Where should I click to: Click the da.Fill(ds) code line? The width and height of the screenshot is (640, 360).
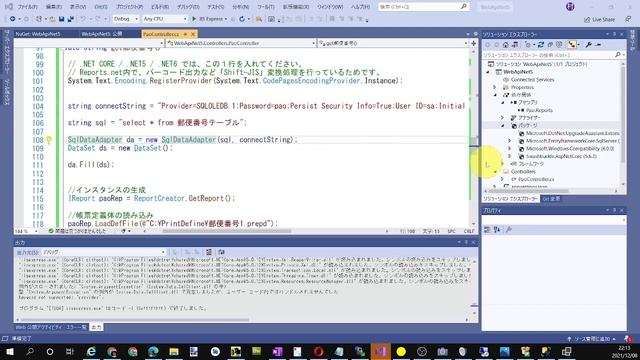[91, 164]
